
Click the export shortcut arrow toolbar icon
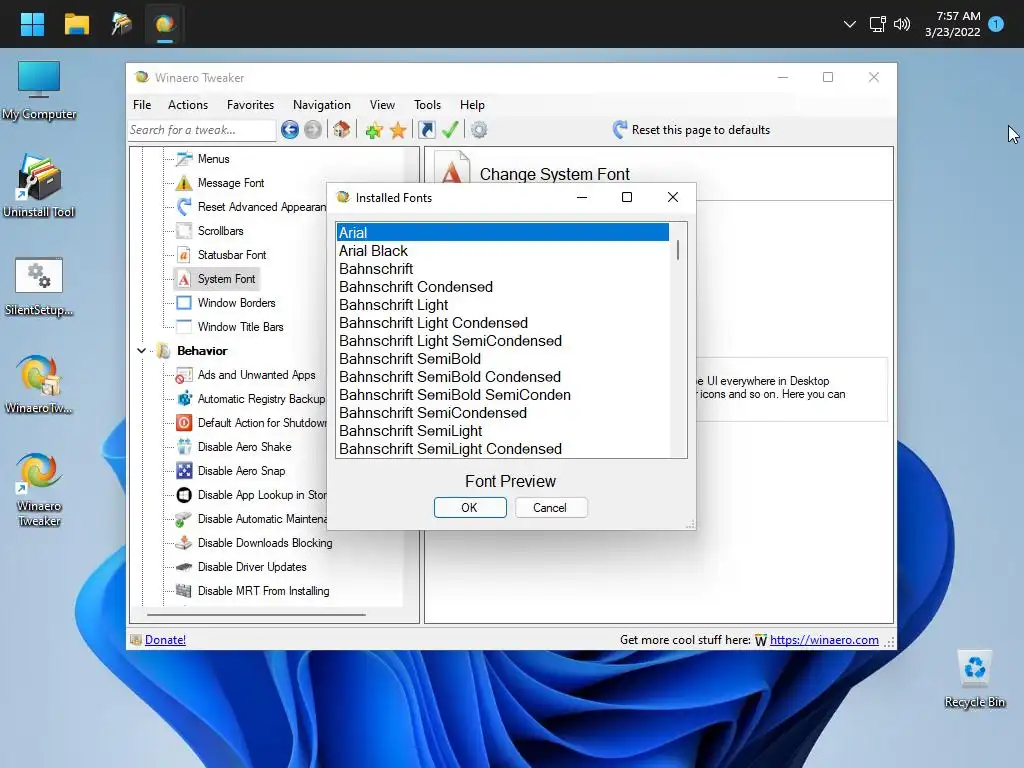(426, 130)
